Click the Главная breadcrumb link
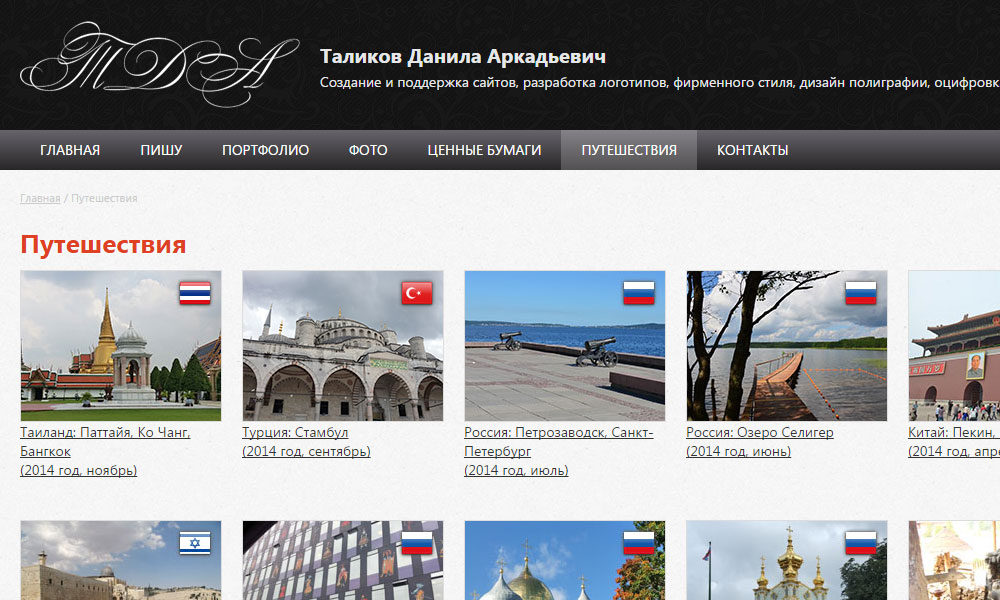1000x600 pixels. tap(40, 198)
